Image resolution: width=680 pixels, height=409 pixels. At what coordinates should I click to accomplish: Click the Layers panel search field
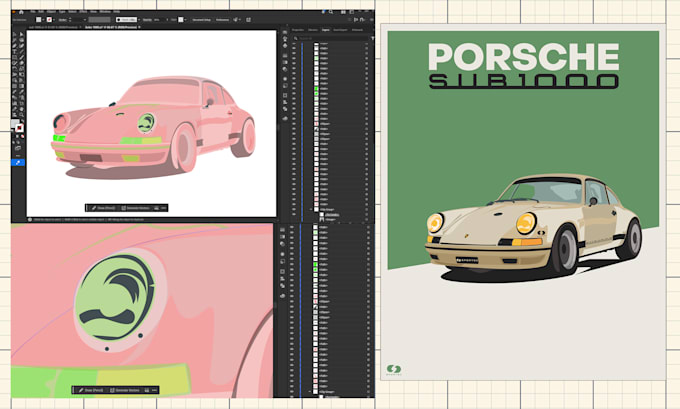(x=330, y=38)
